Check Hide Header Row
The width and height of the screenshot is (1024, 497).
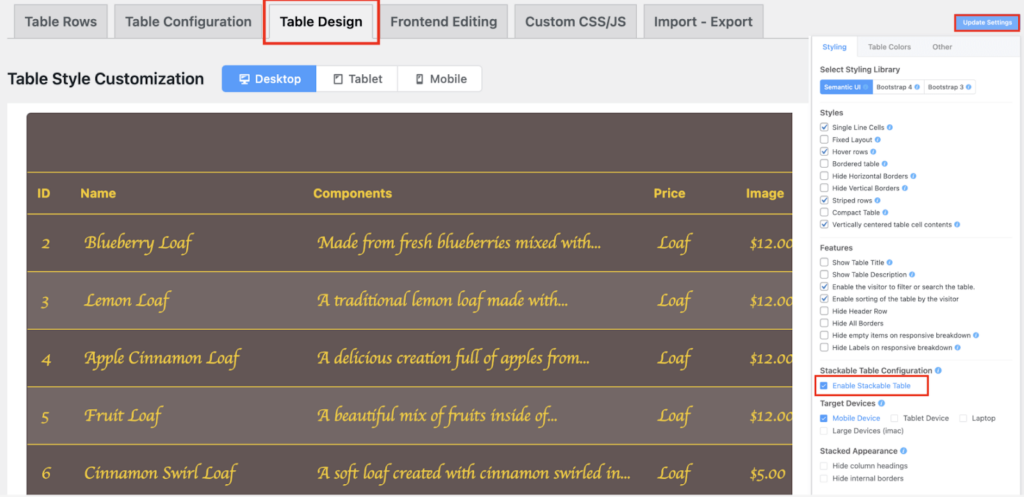(824, 311)
